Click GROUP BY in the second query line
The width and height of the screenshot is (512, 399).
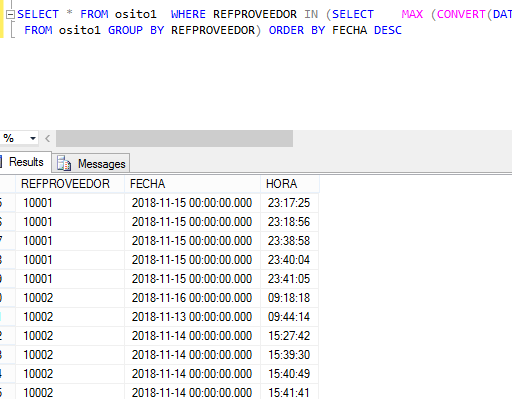[136, 30]
